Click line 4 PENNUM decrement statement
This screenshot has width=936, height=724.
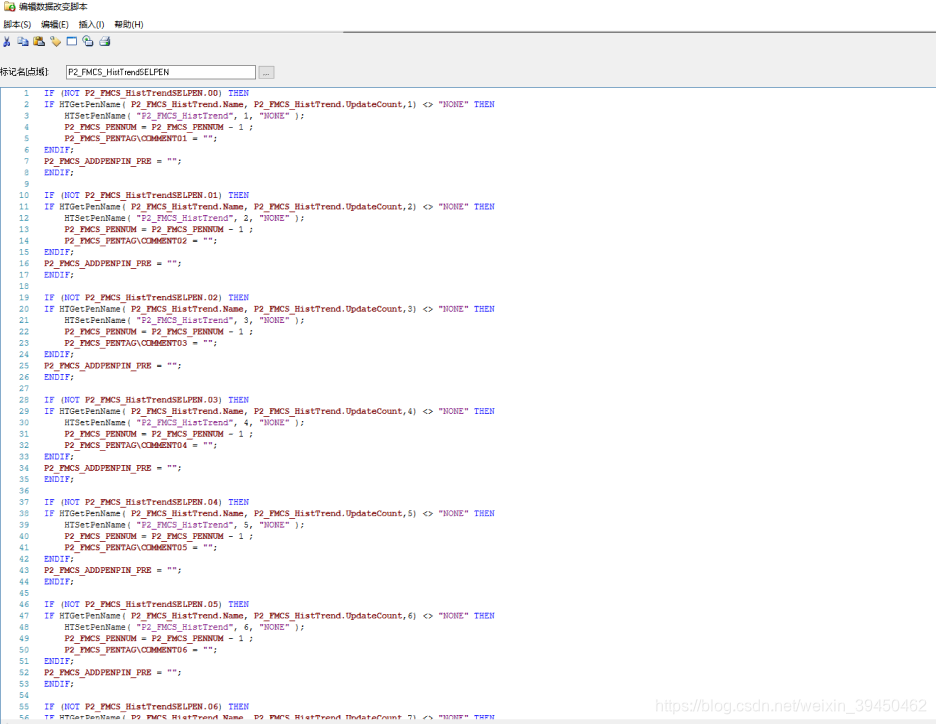(159, 127)
